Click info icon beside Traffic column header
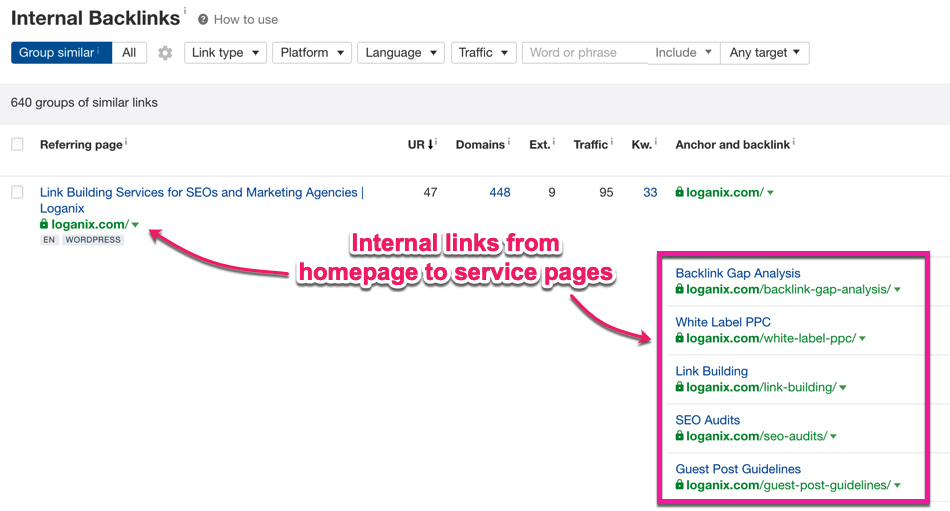950x511 pixels. [611, 141]
